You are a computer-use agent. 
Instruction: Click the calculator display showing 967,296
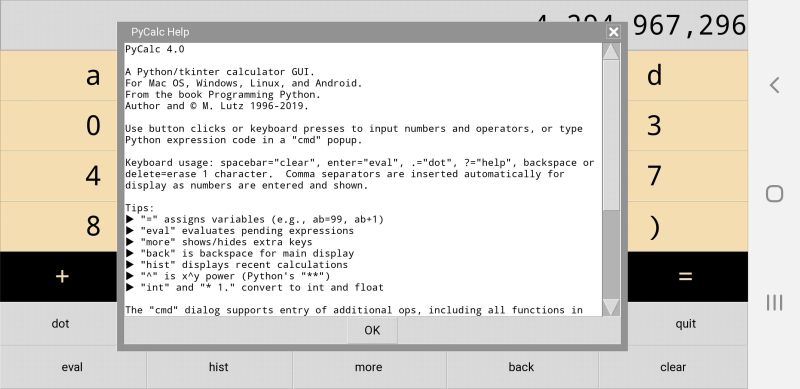[688, 25]
